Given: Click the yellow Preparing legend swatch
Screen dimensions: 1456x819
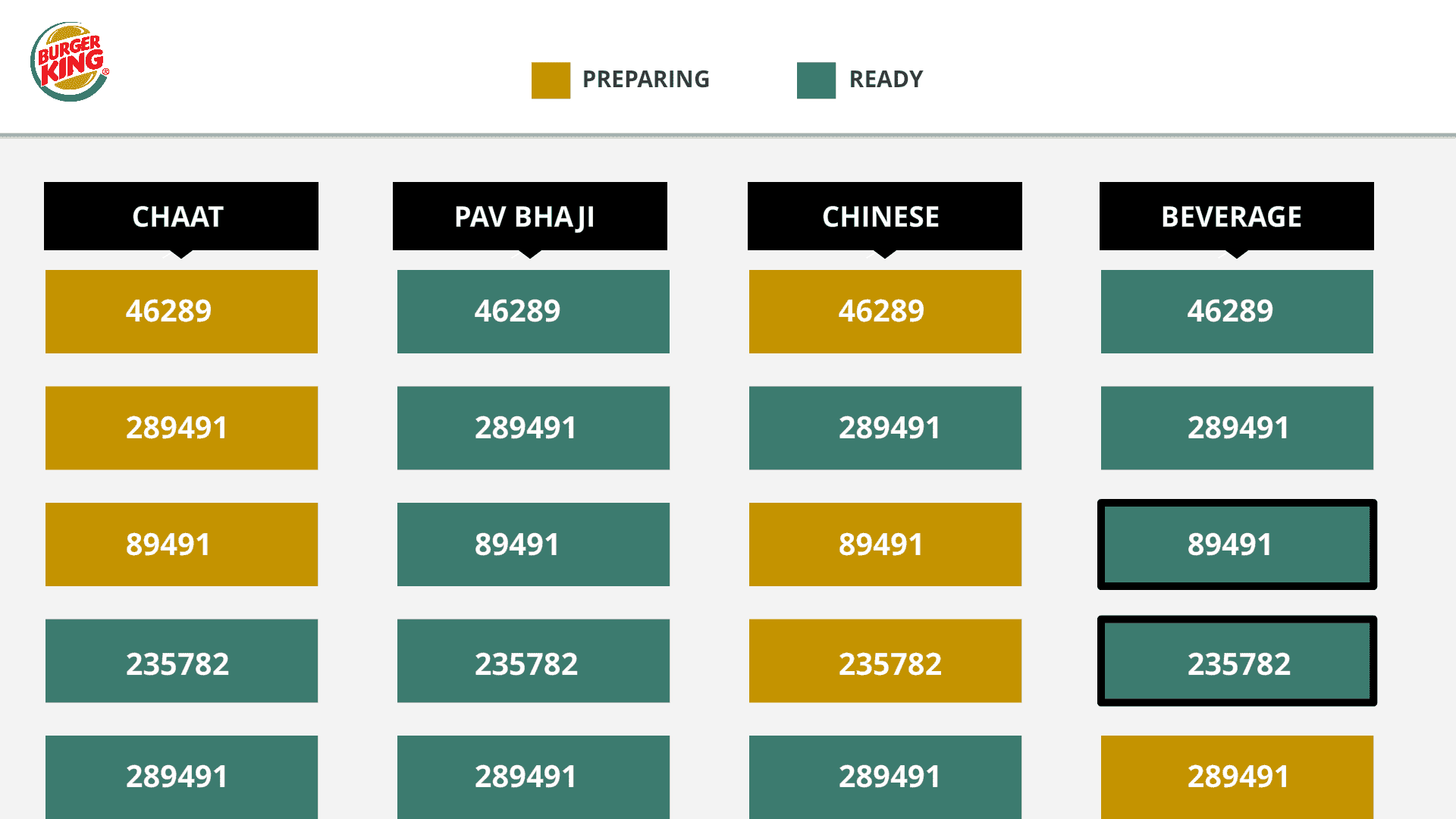Looking at the screenshot, I should (551, 80).
